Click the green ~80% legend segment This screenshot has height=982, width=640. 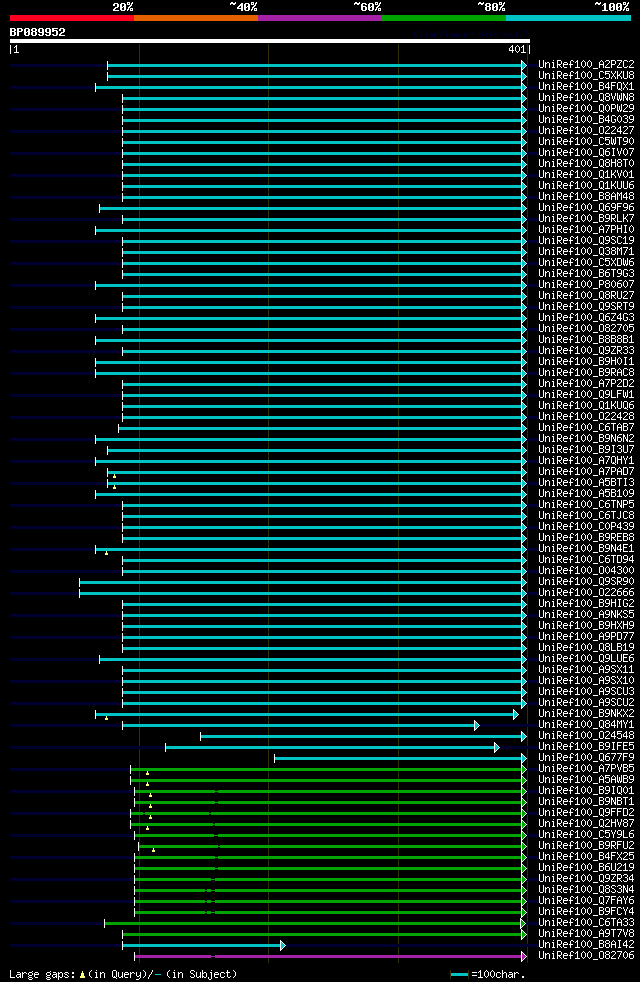pyautogui.click(x=444, y=18)
